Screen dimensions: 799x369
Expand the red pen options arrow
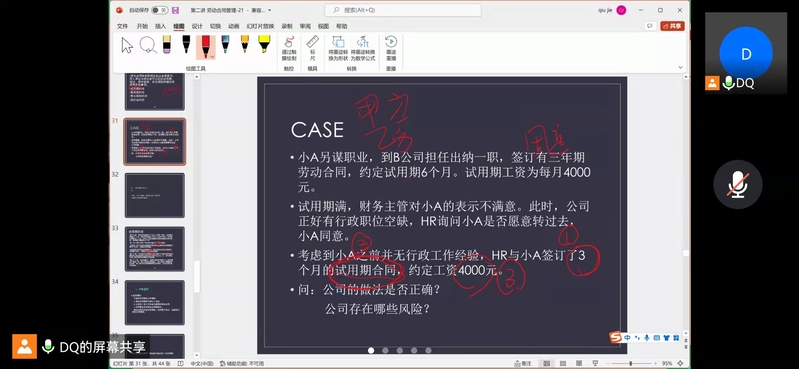(x=212, y=56)
